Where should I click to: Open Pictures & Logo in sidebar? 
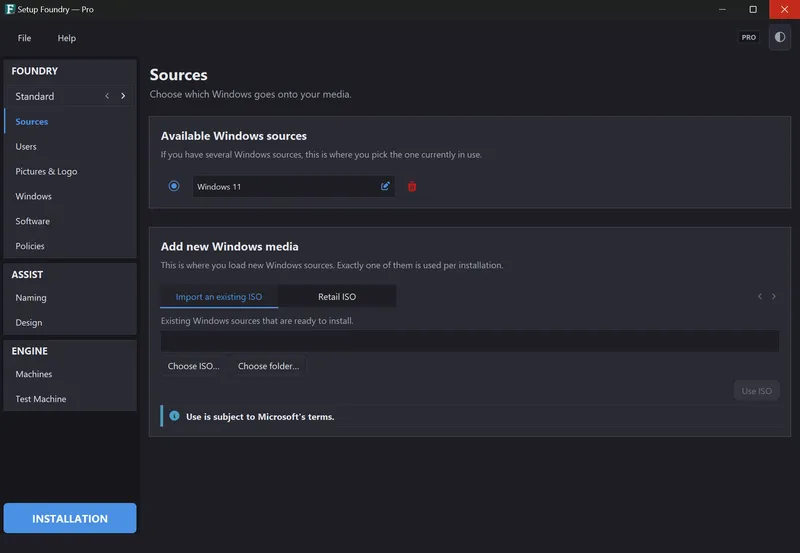70,171
